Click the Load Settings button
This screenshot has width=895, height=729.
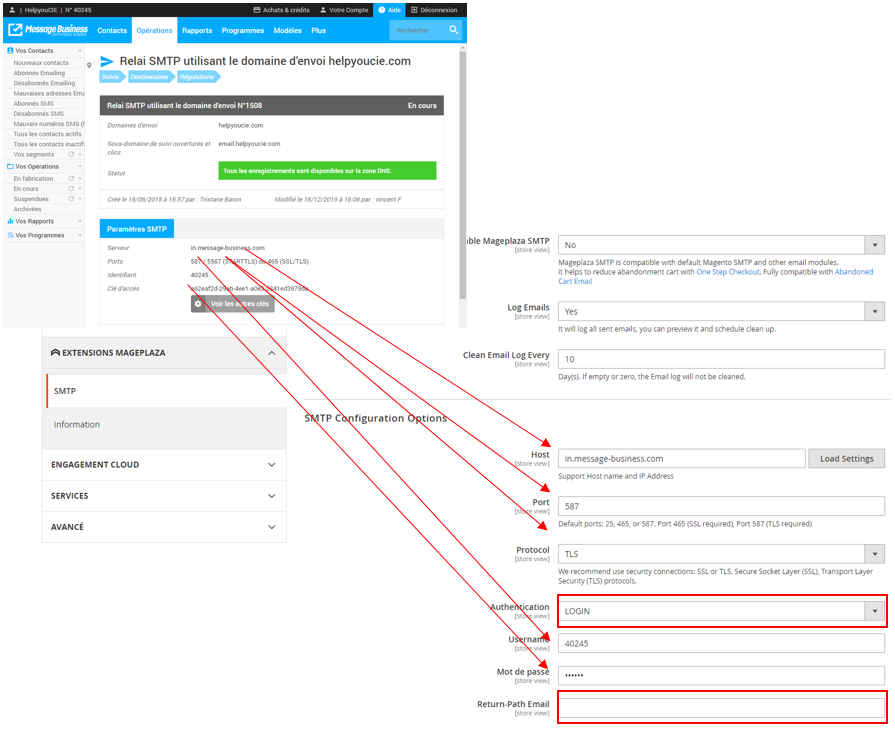point(846,458)
